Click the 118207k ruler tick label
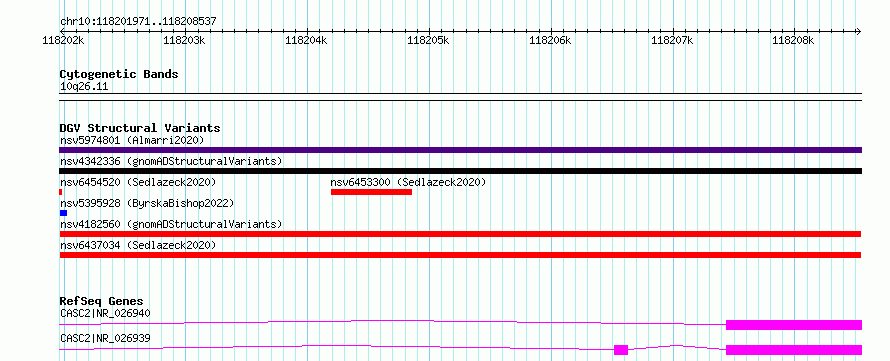The height and width of the screenshot is (361, 890). tap(672, 40)
